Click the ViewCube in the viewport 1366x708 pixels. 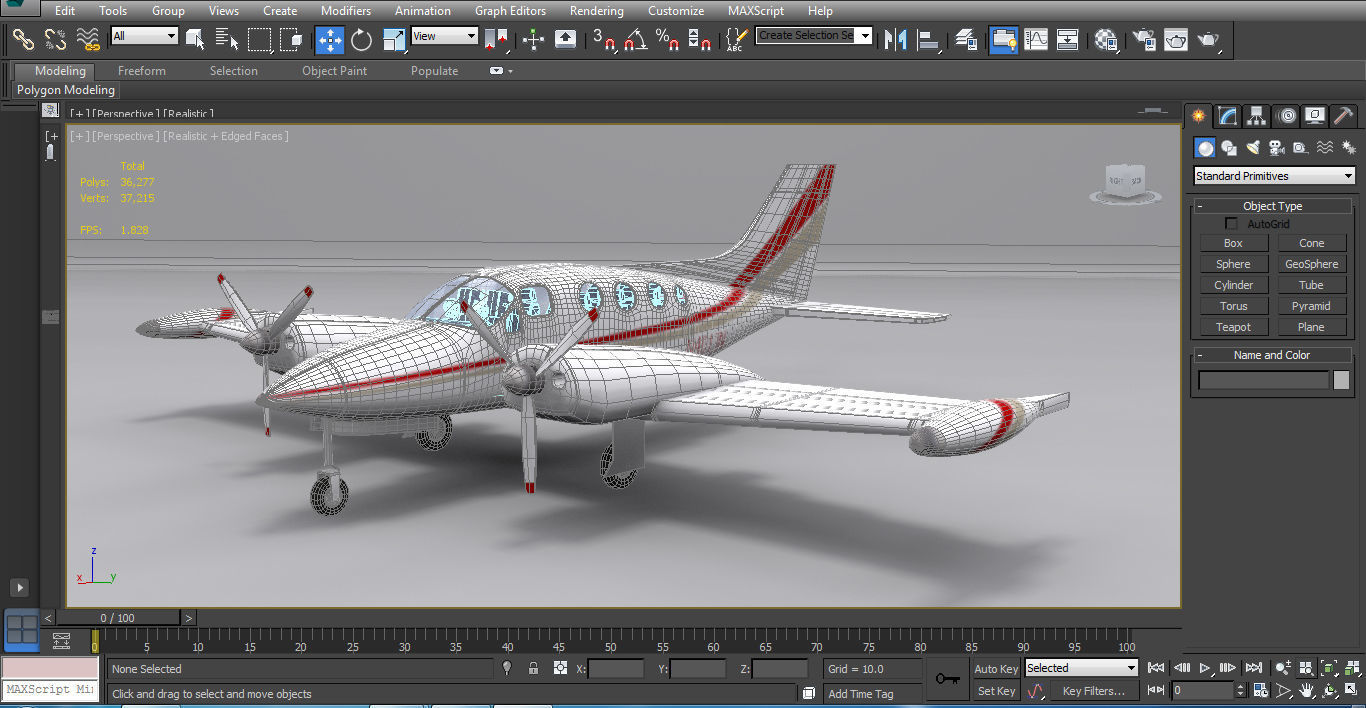(x=1124, y=183)
